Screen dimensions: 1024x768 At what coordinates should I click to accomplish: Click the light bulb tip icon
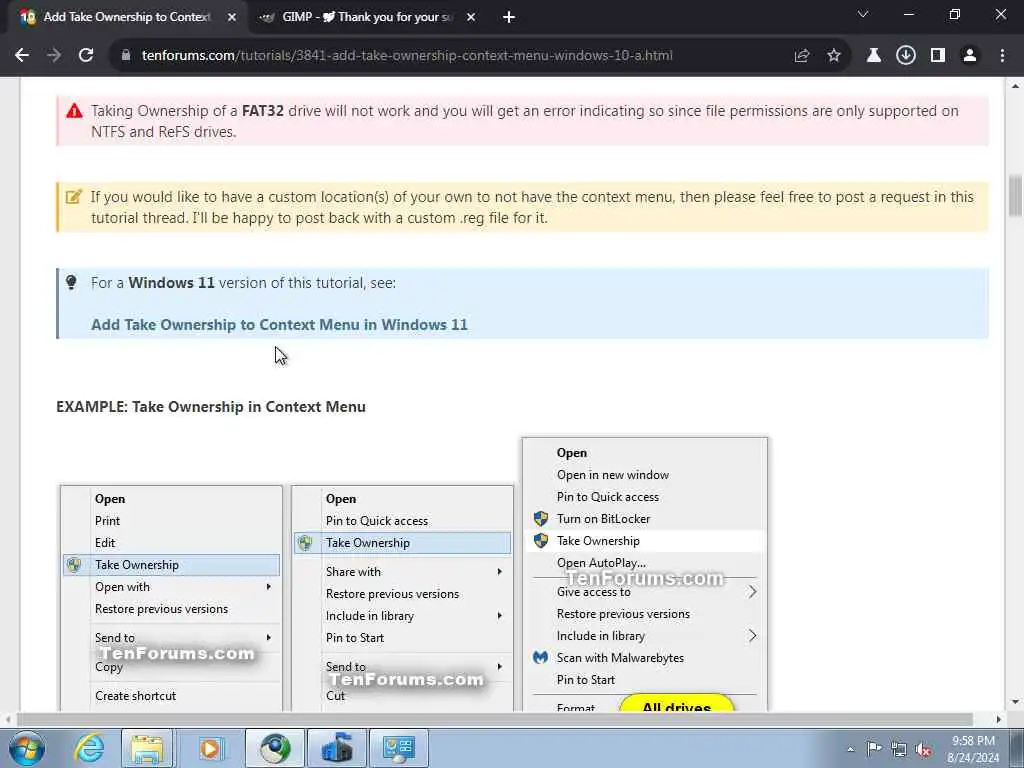coord(71,282)
